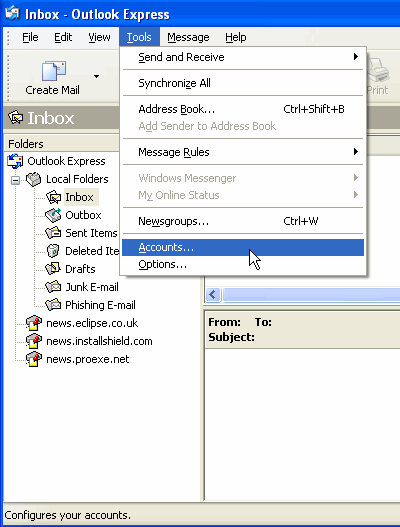
Task: Click the Create Mail toolbar icon
Action: point(53,71)
